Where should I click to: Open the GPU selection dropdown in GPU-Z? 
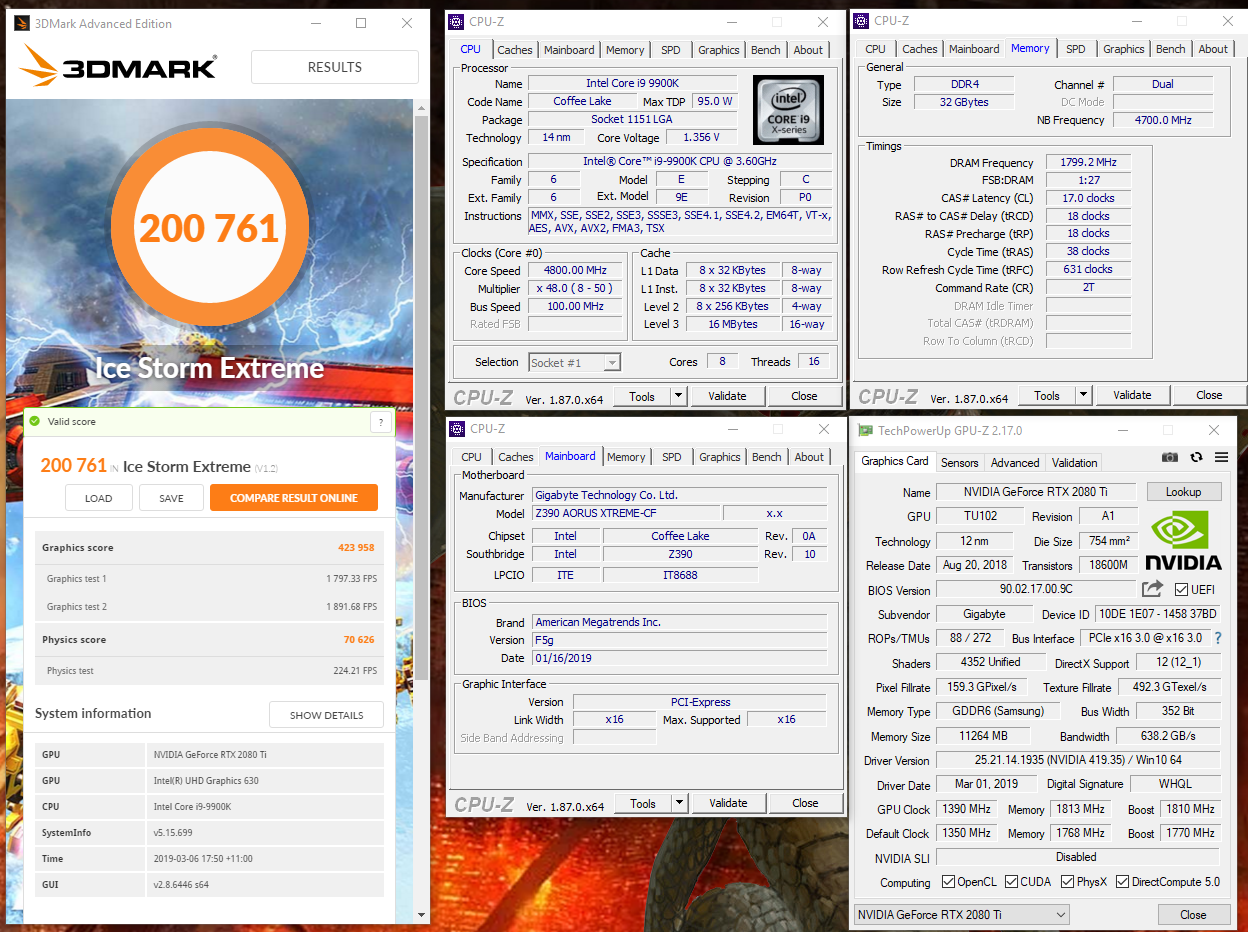pyautogui.click(x=961, y=915)
